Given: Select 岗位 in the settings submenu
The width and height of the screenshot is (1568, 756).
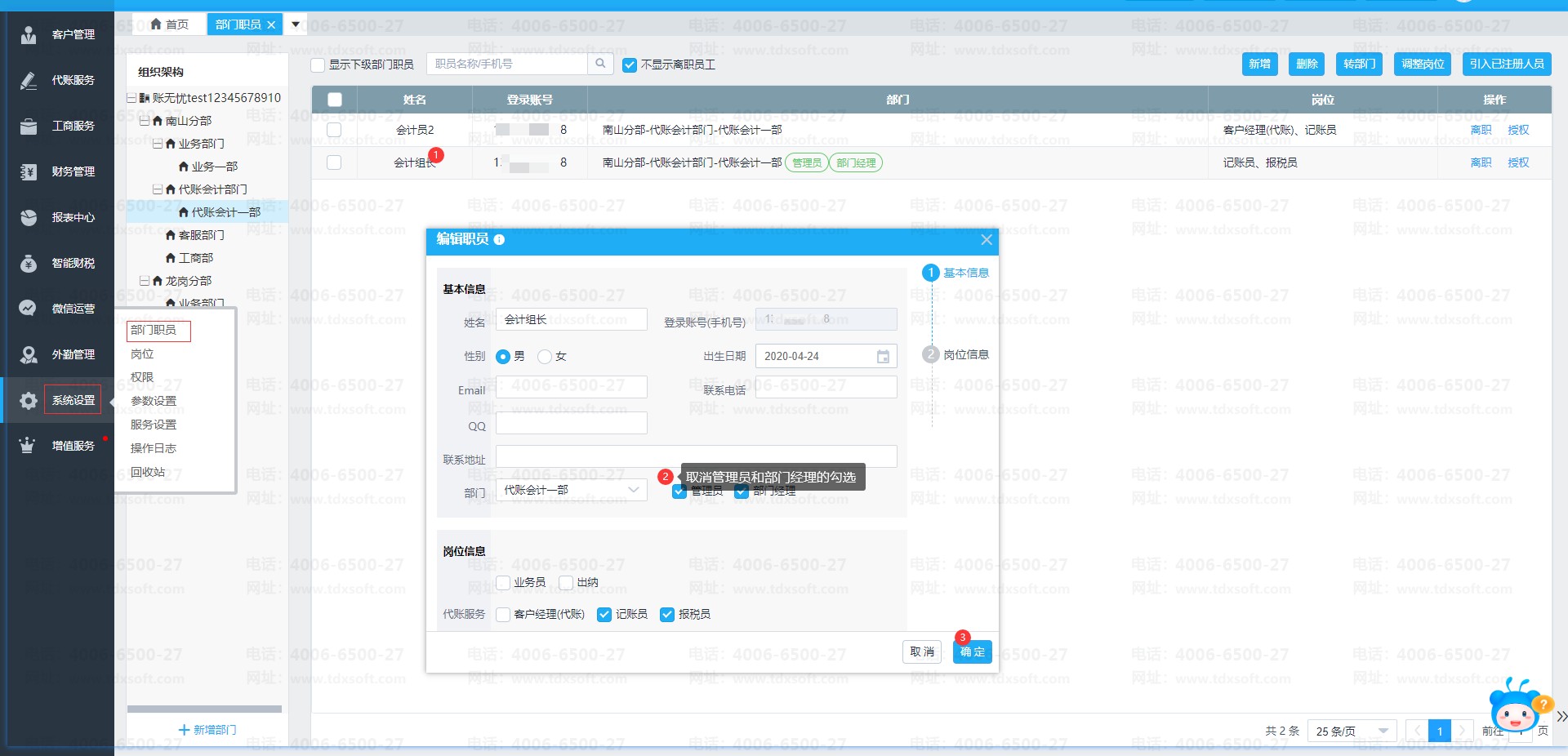Looking at the screenshot, I should pyautogui.click(x=142, y=354).
